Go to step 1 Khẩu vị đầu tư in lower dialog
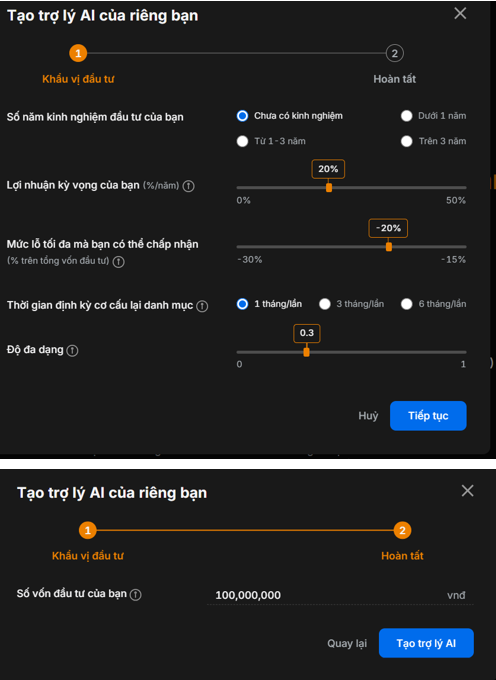The height and width of the screenshot is (680, 496). coord(88,530)
